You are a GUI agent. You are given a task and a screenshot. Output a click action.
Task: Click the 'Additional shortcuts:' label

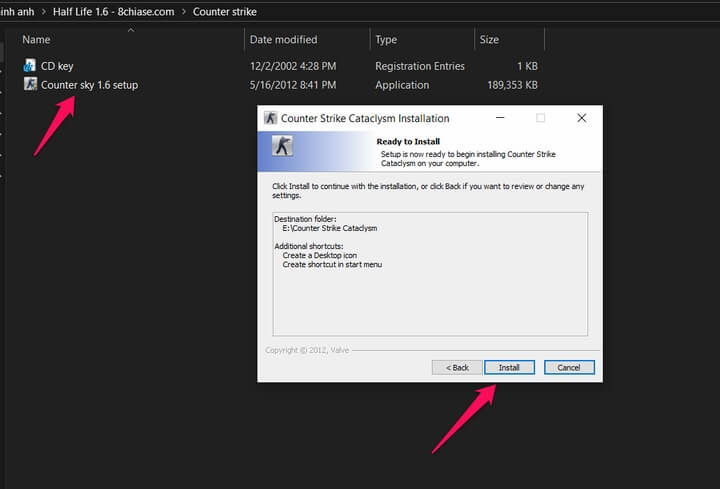(x=309, y=246)
